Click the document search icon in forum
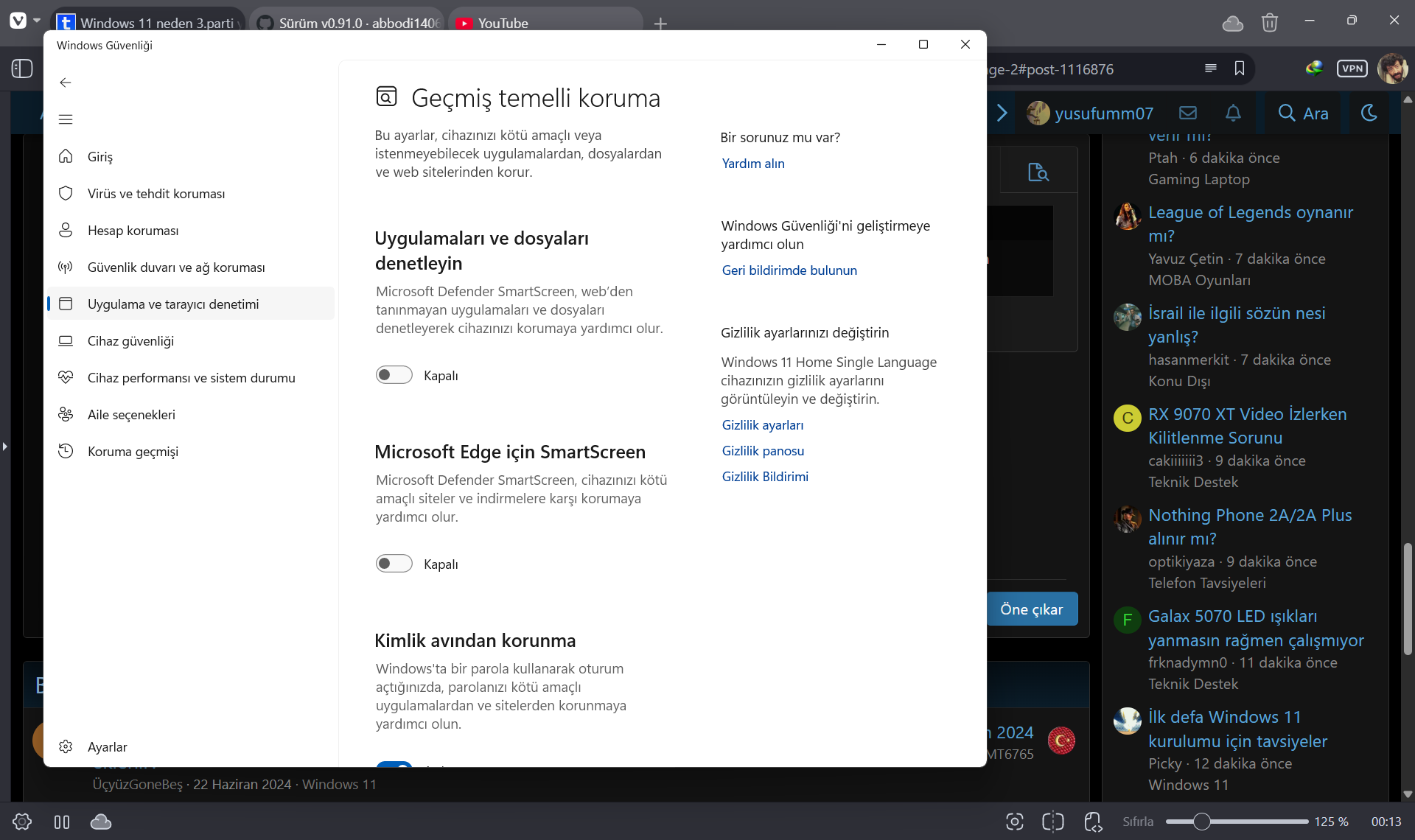Image resolution: width=1415 pixels, height=840 pixels. coord(1038,172)
